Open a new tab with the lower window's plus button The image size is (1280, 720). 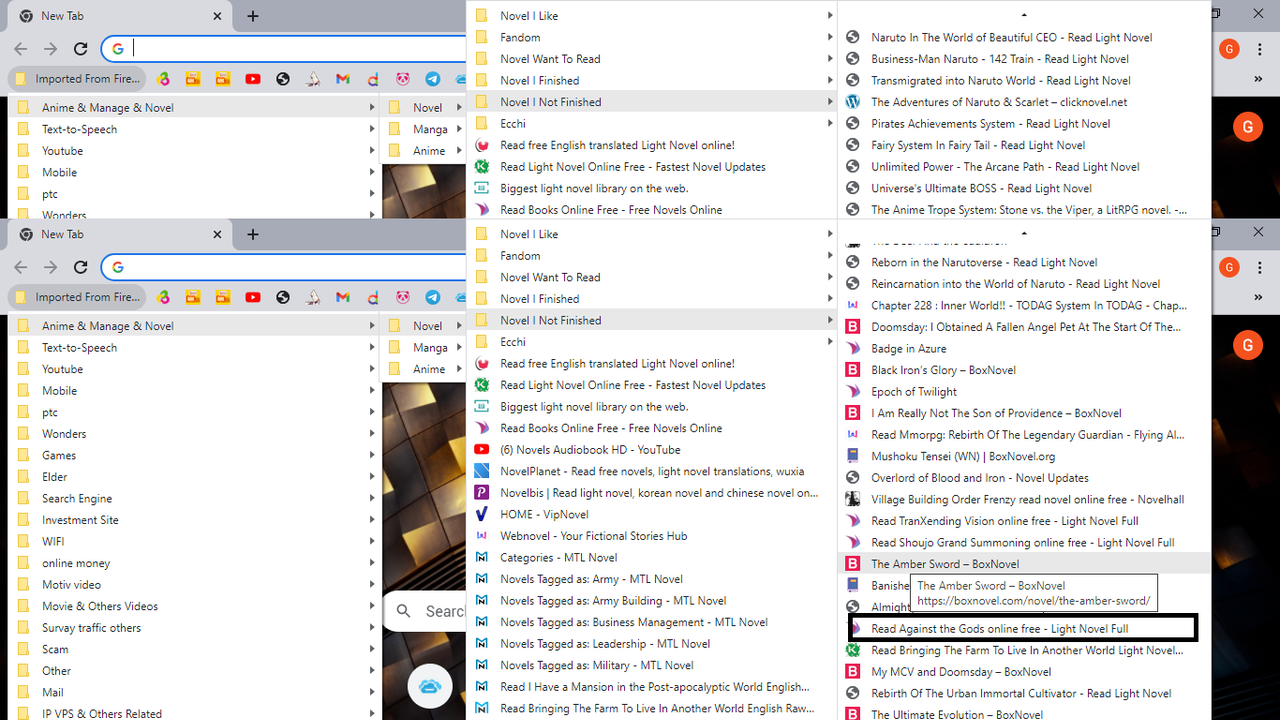point(253,234)
